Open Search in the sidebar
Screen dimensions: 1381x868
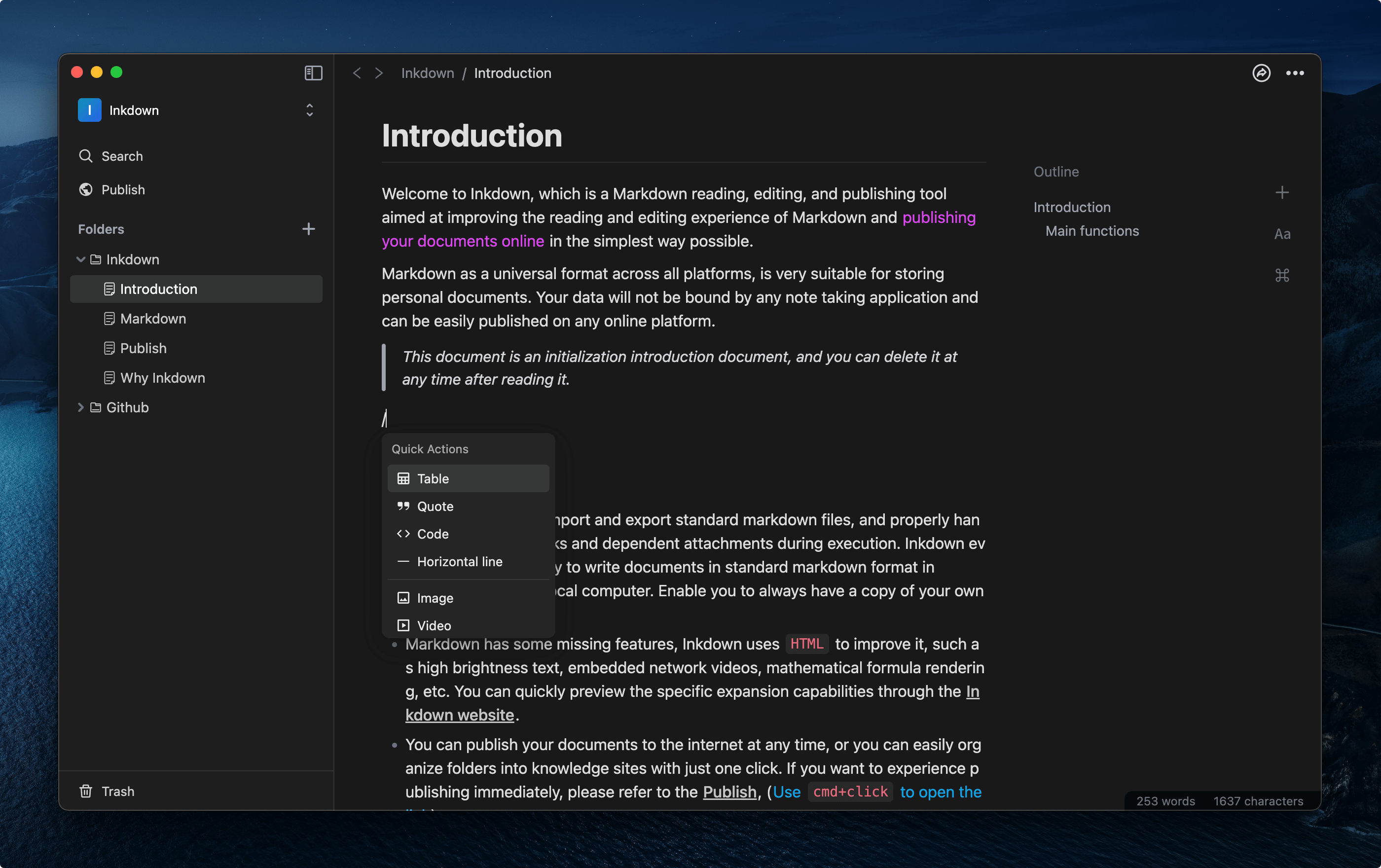(122, 156)
